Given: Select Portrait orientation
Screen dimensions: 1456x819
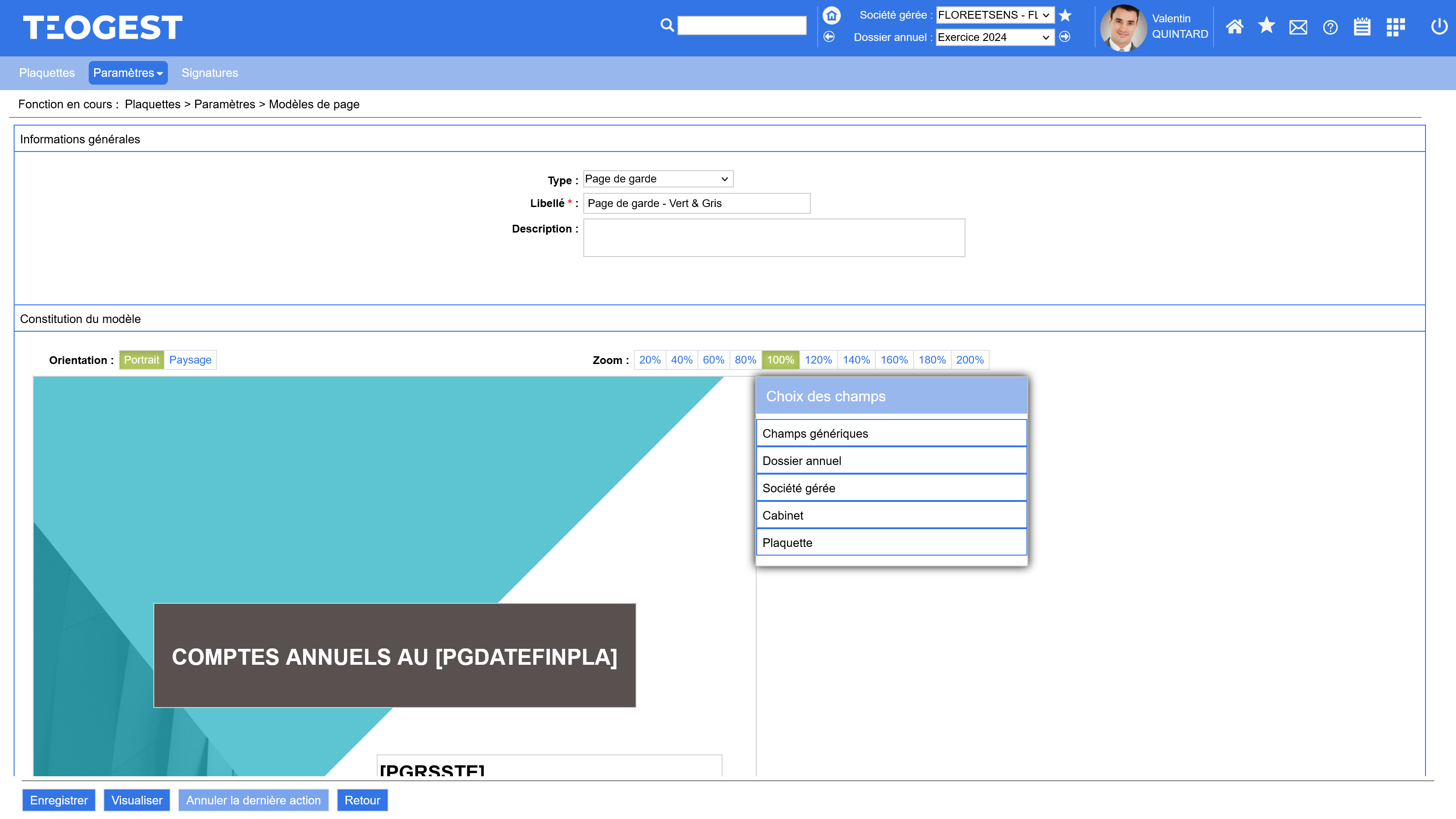Looking at the screenshot, I should point(142,360).
